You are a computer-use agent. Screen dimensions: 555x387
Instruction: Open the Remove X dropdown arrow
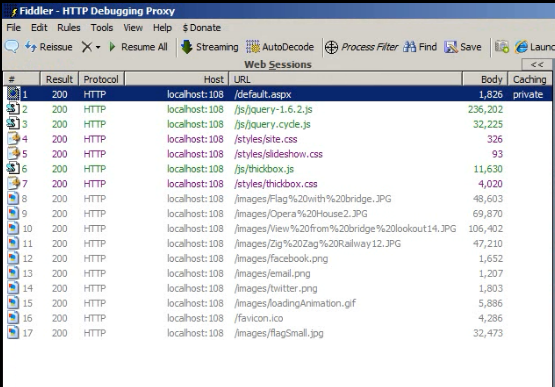98,47
